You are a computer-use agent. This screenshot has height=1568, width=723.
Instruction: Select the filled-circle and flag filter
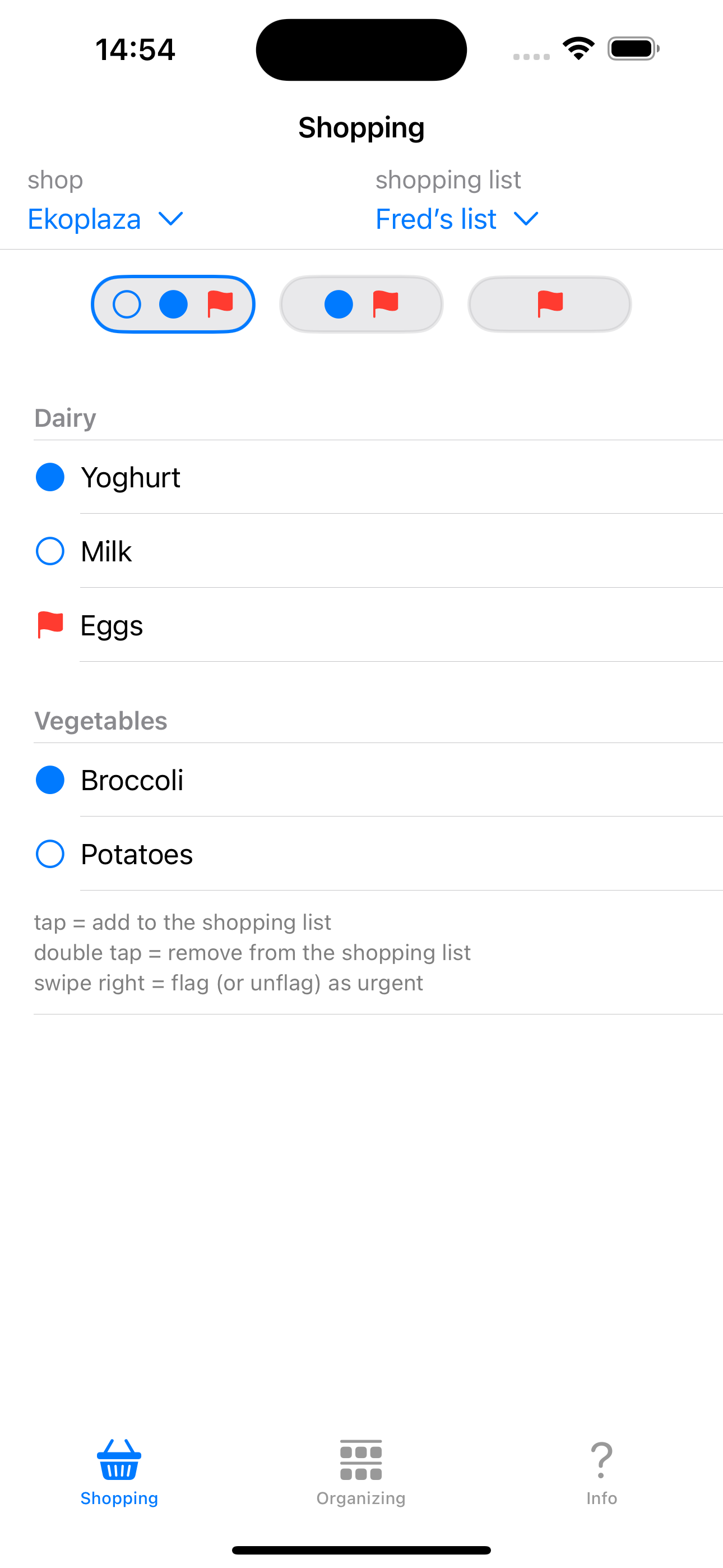361,304
